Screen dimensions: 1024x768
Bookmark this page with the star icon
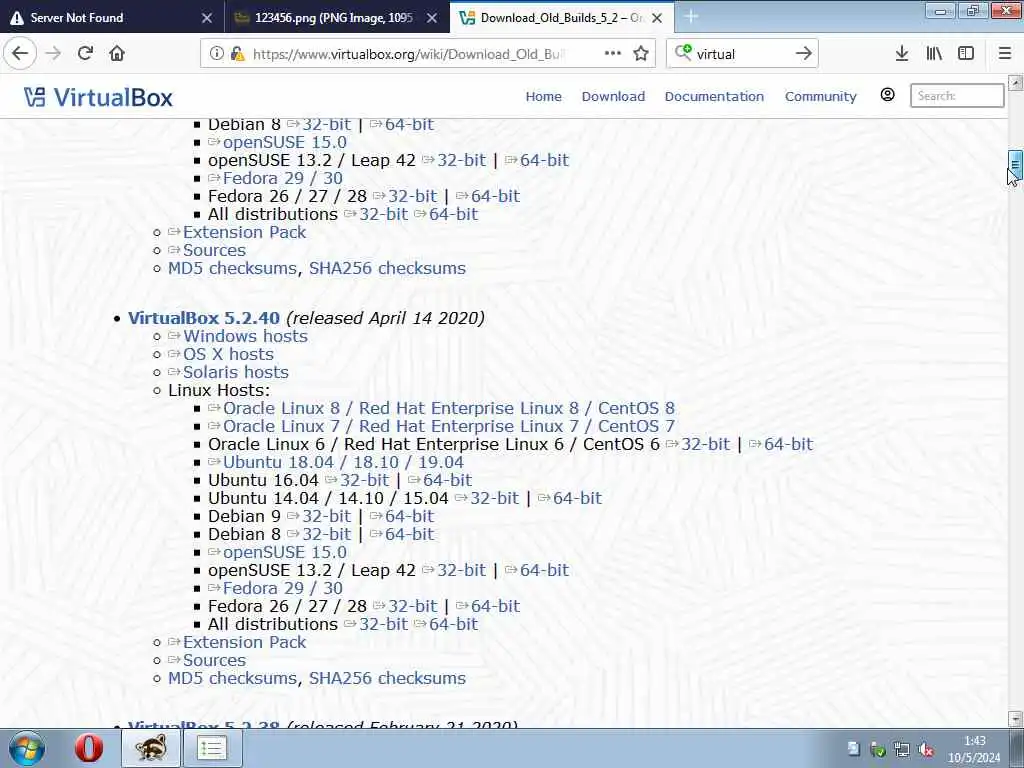[641, 54]
